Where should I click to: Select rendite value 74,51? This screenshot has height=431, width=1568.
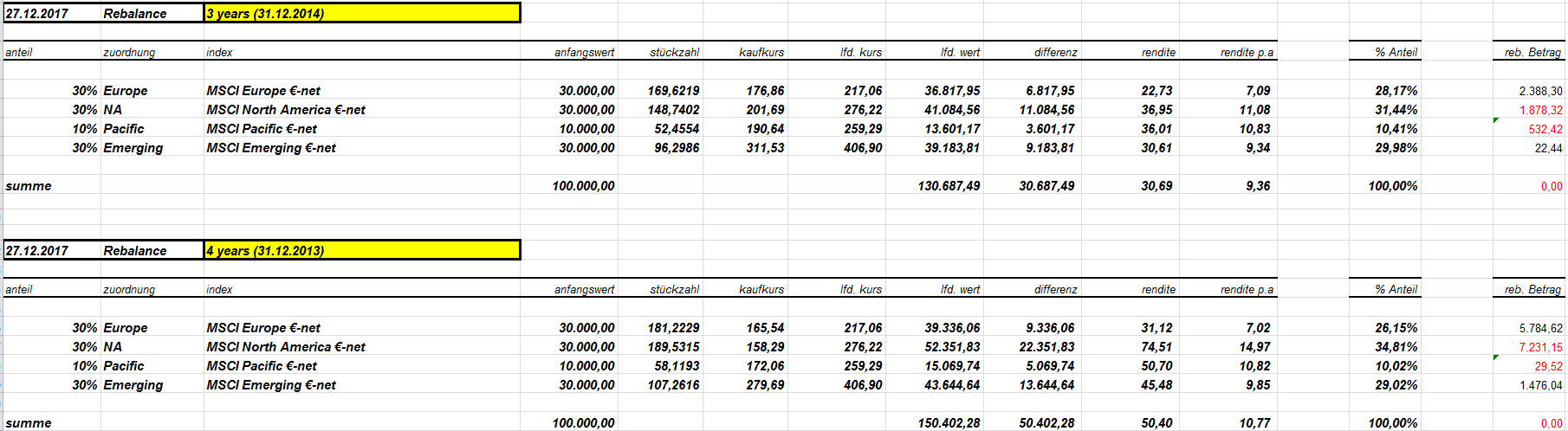tap(1157, 347)
